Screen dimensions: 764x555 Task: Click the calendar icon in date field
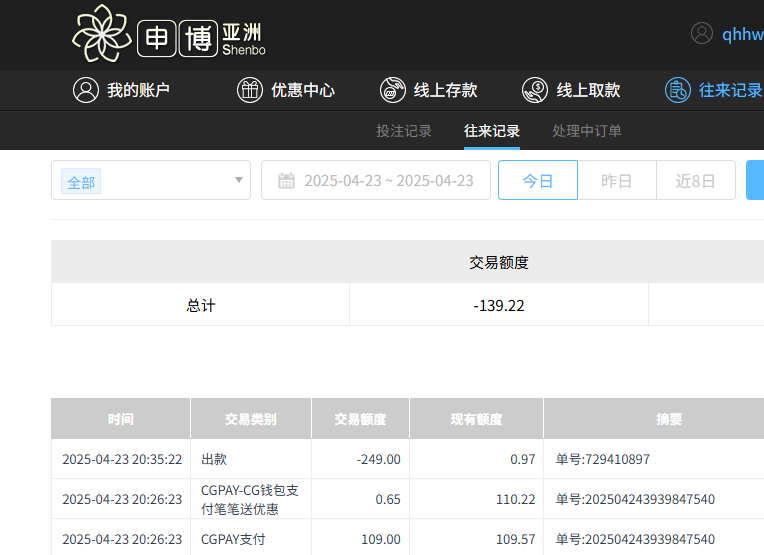tap(287, 181)
